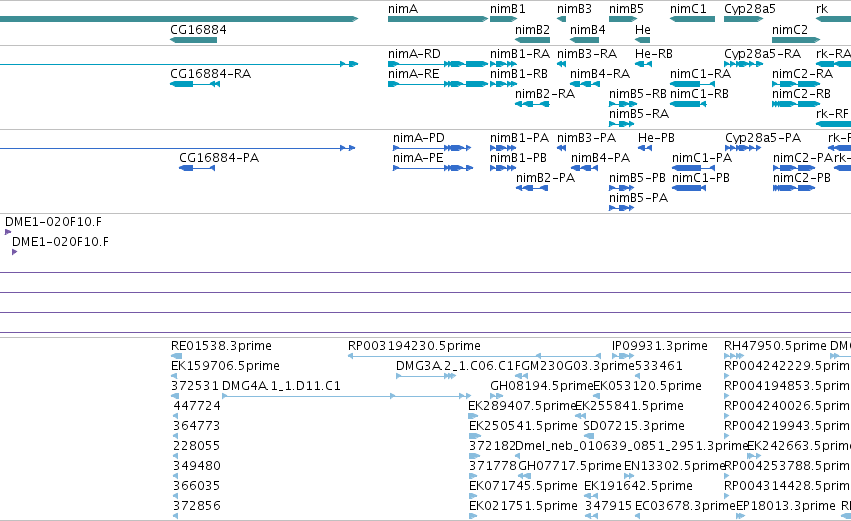Select the nimA-RE transcript glyph
Viewport: 851px width, 521px height.
coord(438,84)
